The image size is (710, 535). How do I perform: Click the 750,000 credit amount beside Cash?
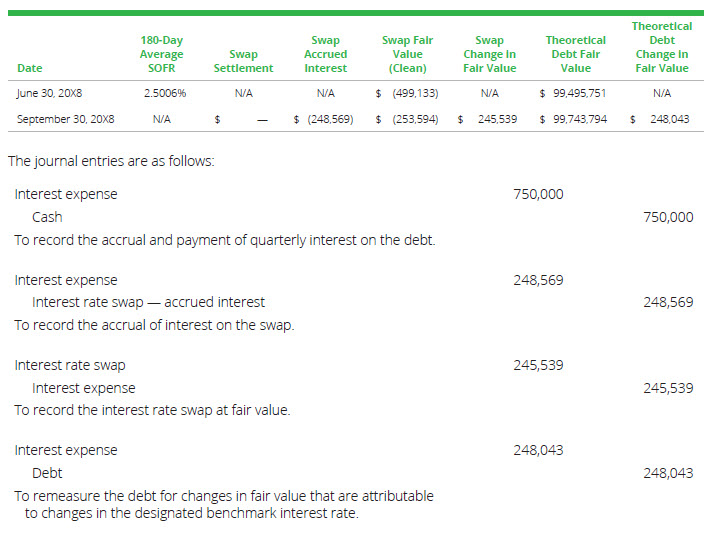point(668,217)
